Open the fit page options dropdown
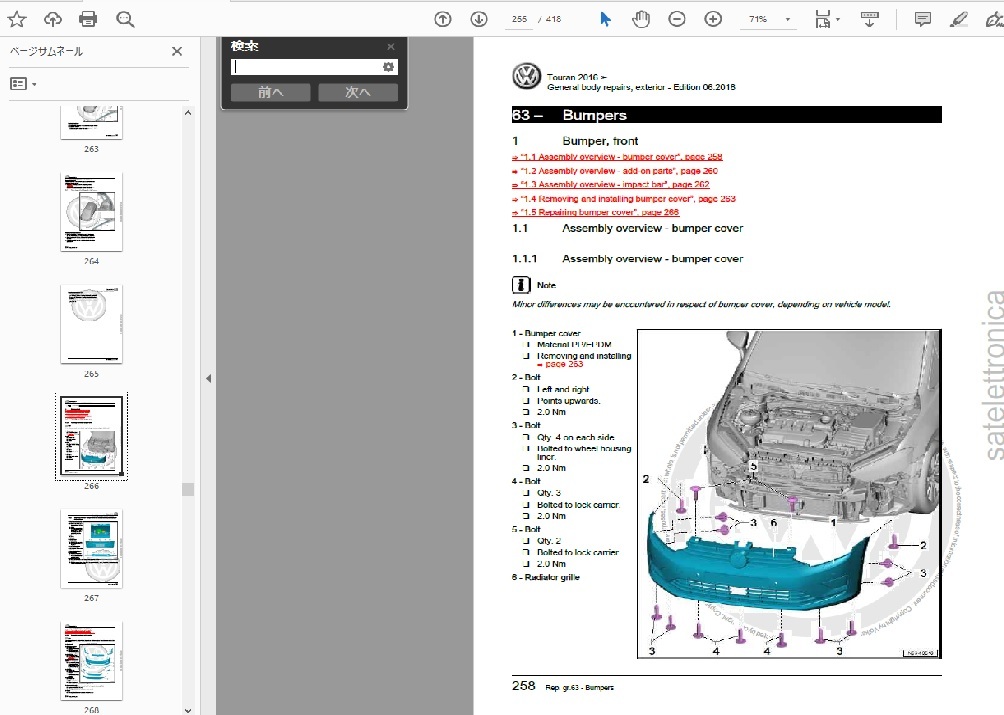This screenshot has height=715, width=1004. coord(827,19)
